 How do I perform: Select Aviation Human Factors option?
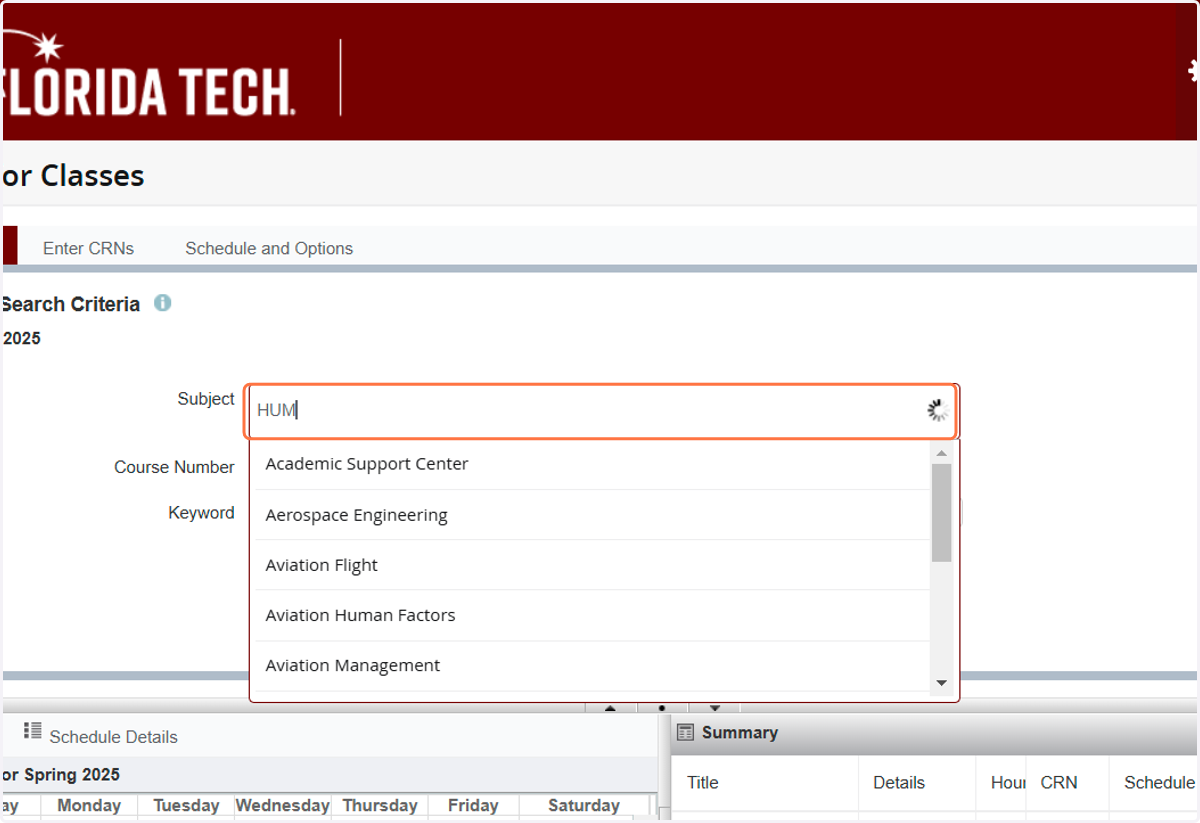[592, 615]
